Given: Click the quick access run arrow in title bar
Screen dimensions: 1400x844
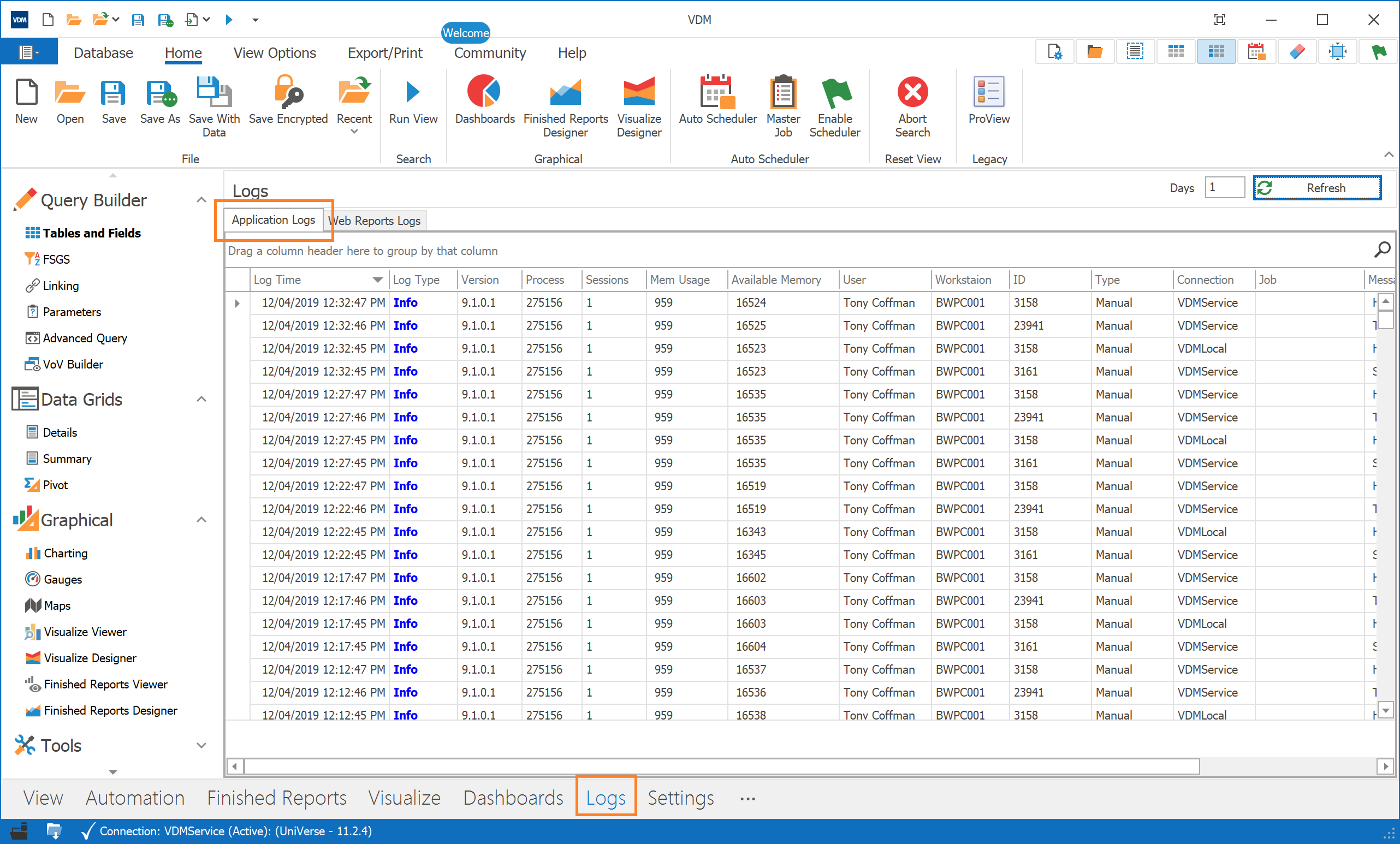Looking at the screenshot, I should pos(228,20).
